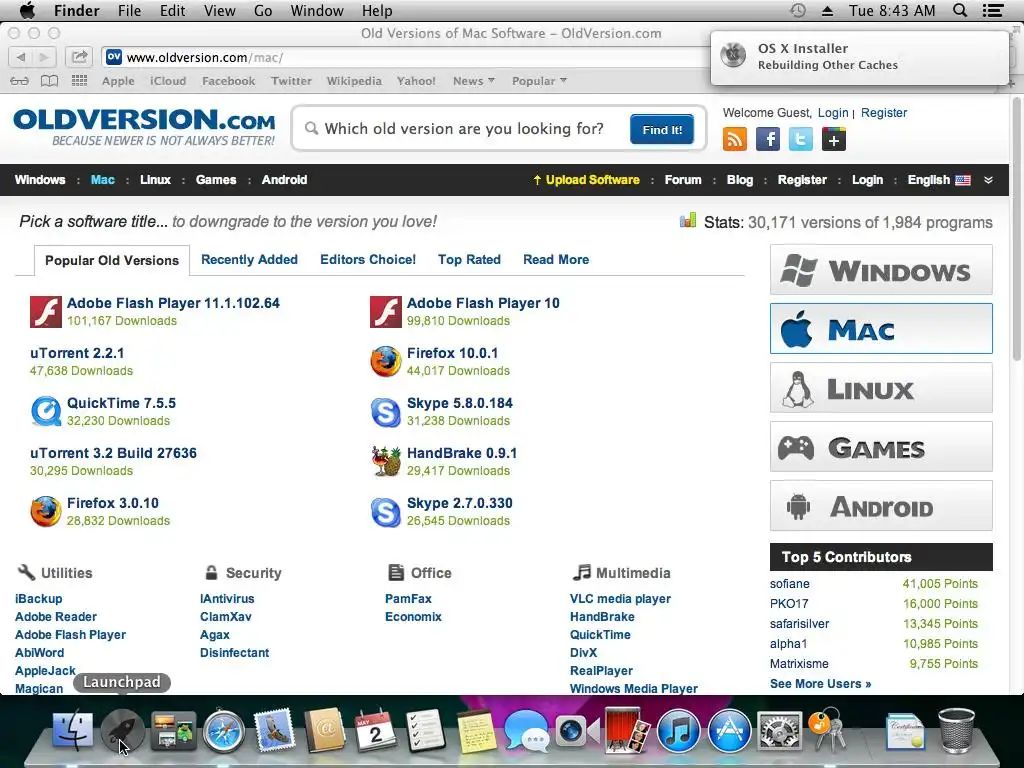Click the OS X Installer notification
The height and width of the screenshot is (768, 1024).
859,57
